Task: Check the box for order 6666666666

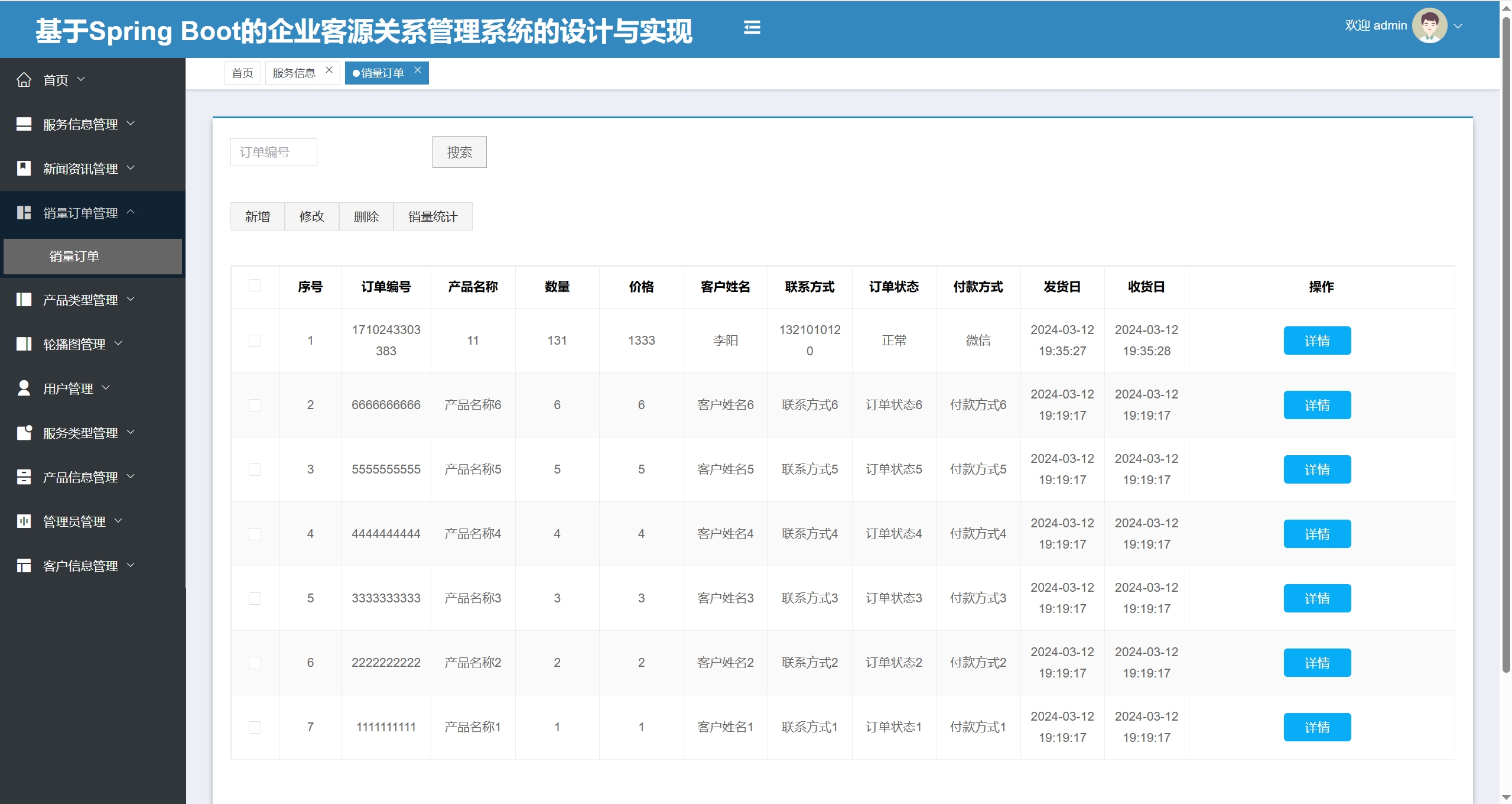Action: [x=255, y=405]
